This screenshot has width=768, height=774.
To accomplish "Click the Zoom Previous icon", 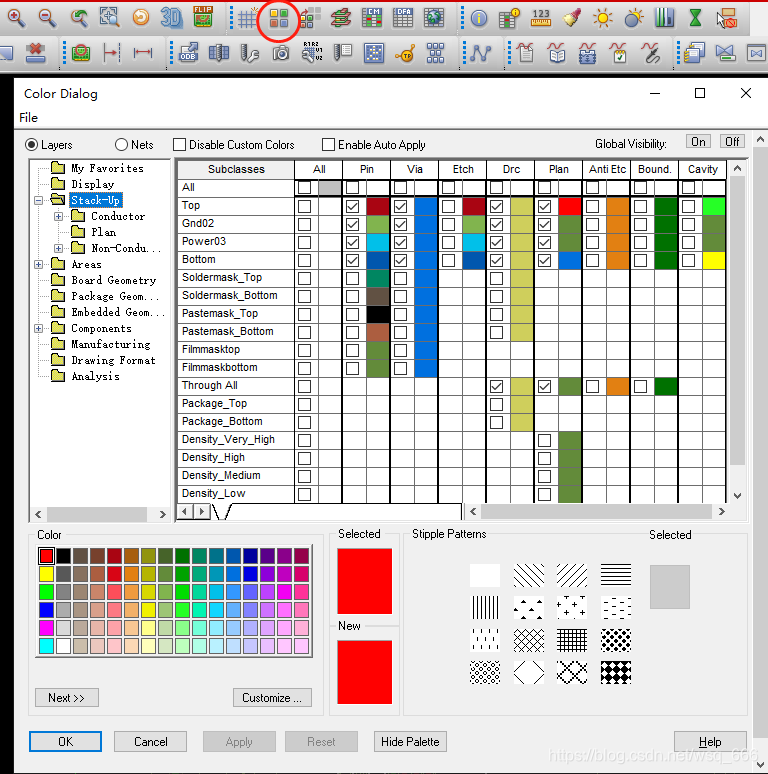I will coord(78,18).
